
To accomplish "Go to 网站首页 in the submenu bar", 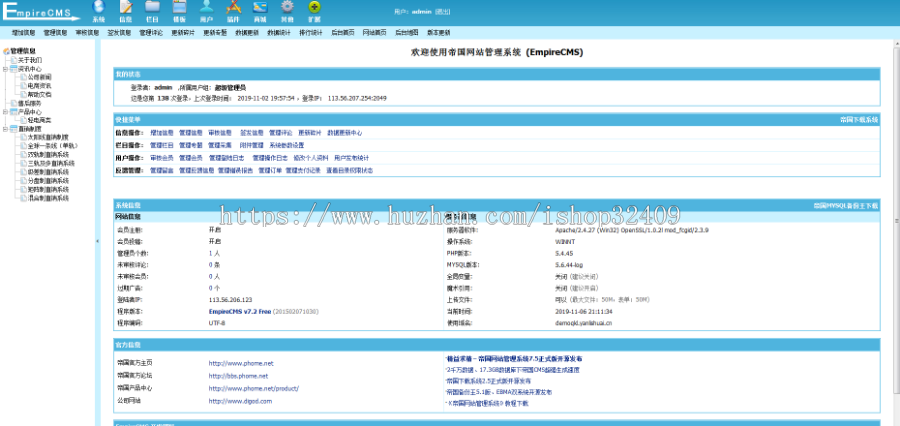I will click(x=375, y=33).
